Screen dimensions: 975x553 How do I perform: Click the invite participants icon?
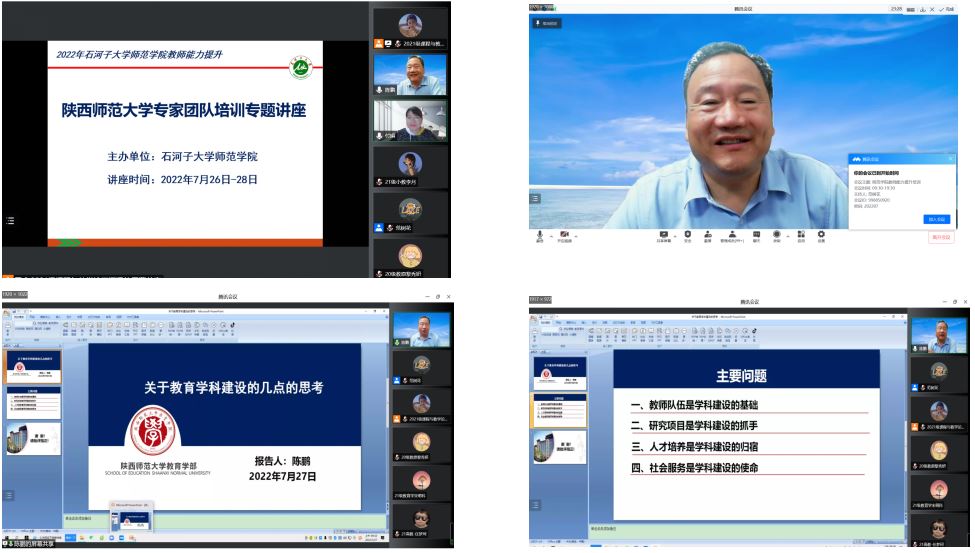(x=708, y=236)
